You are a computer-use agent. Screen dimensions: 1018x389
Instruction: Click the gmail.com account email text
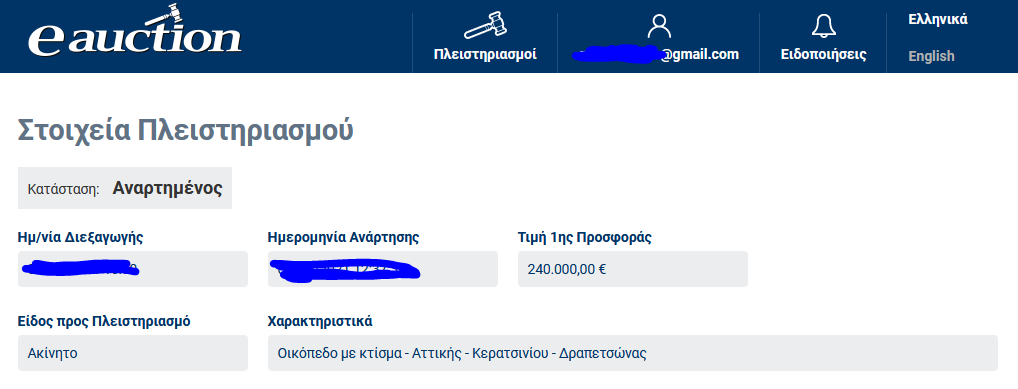(656, 55)
